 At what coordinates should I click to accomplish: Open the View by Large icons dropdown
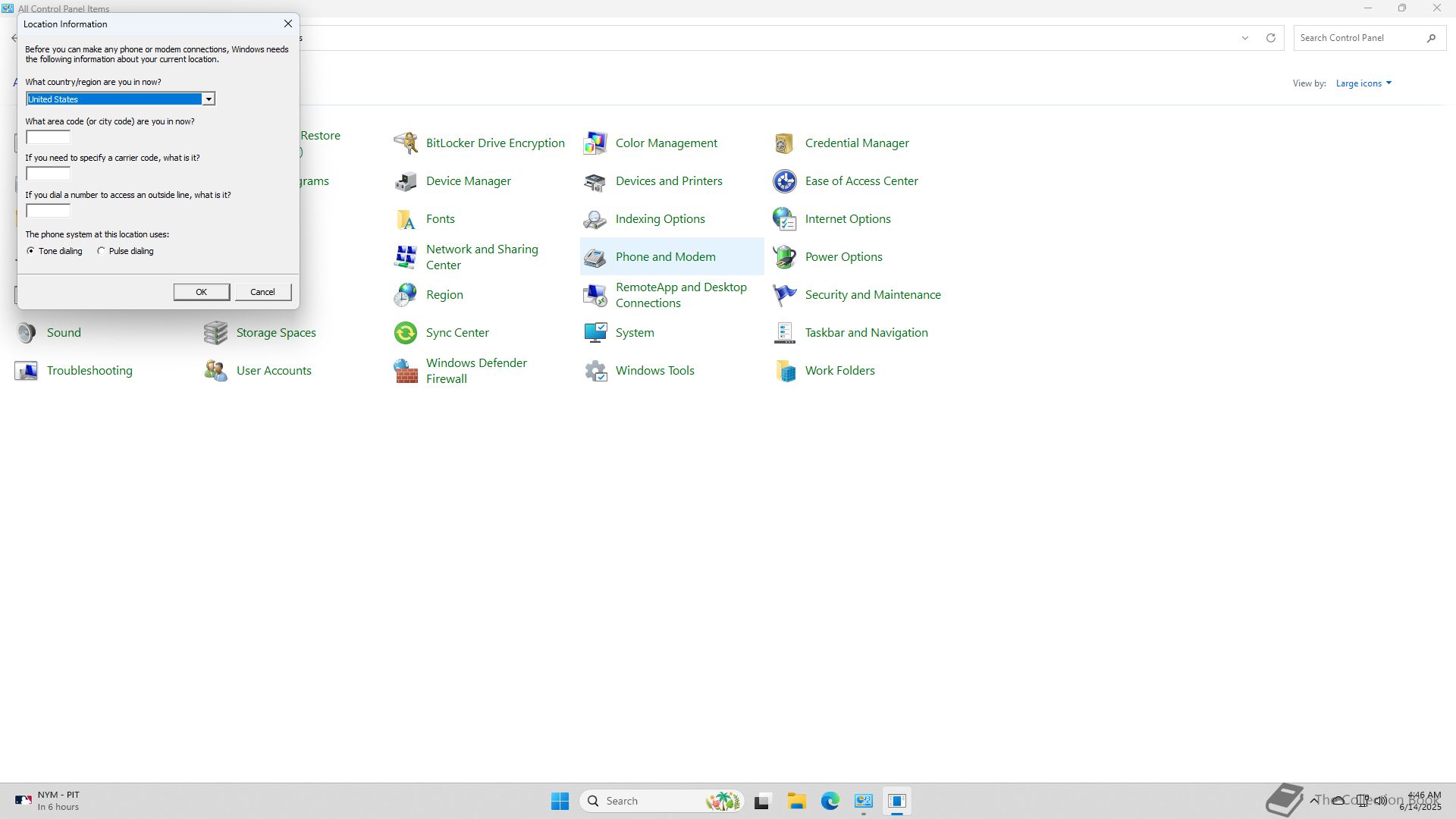1363,83
